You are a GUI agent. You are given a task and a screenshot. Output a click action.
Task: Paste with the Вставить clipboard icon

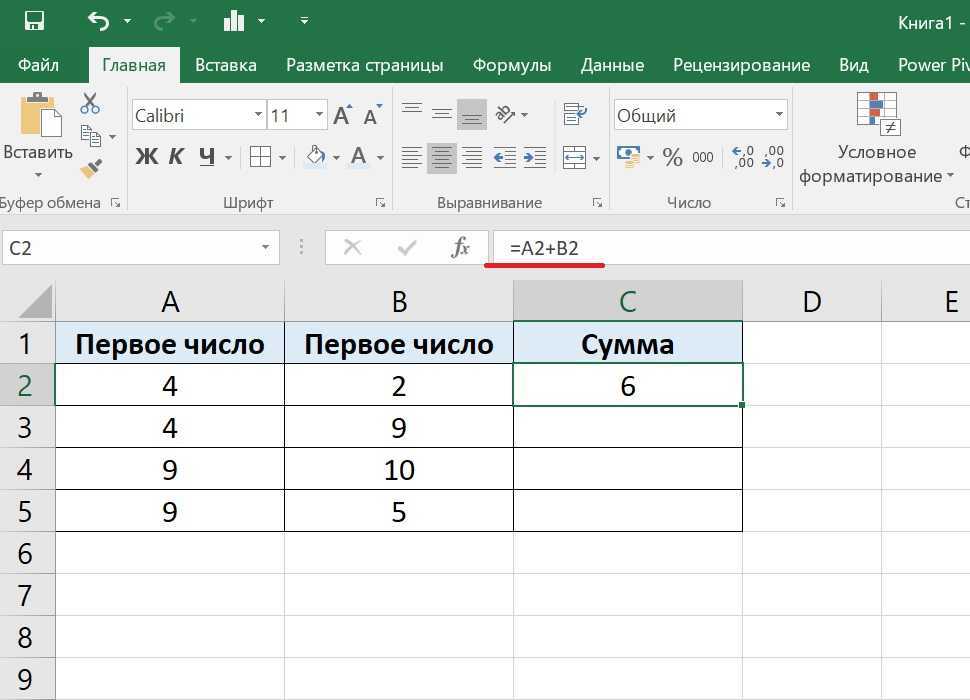pos(40,114)
